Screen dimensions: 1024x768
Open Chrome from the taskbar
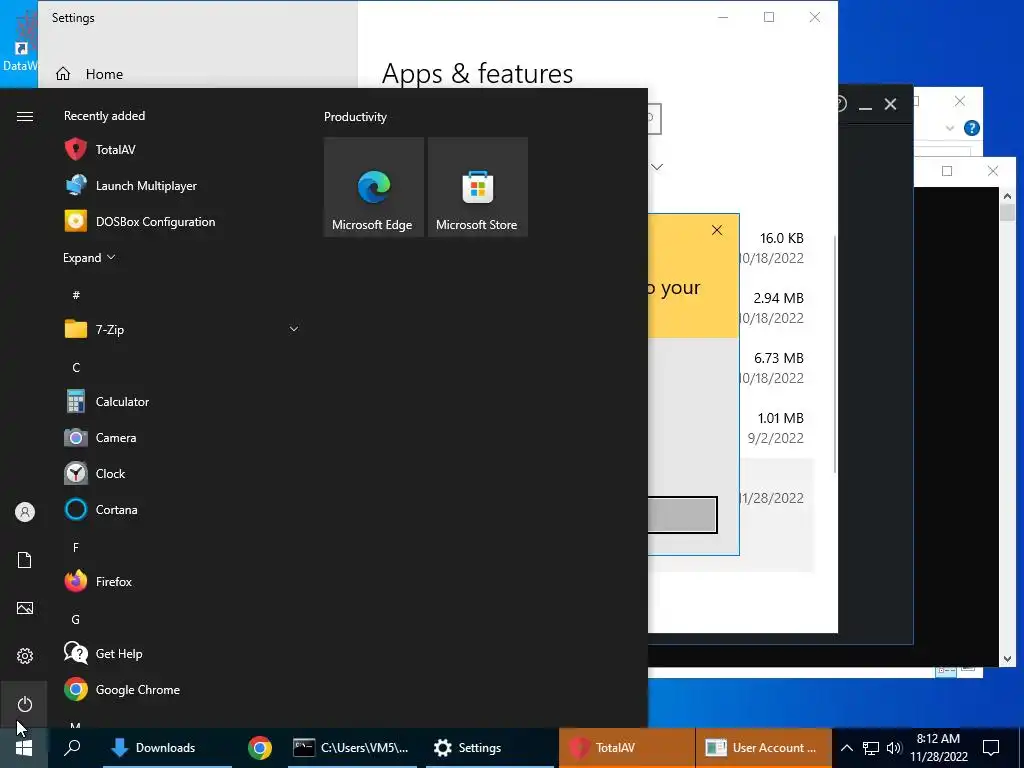pos(260,748)
